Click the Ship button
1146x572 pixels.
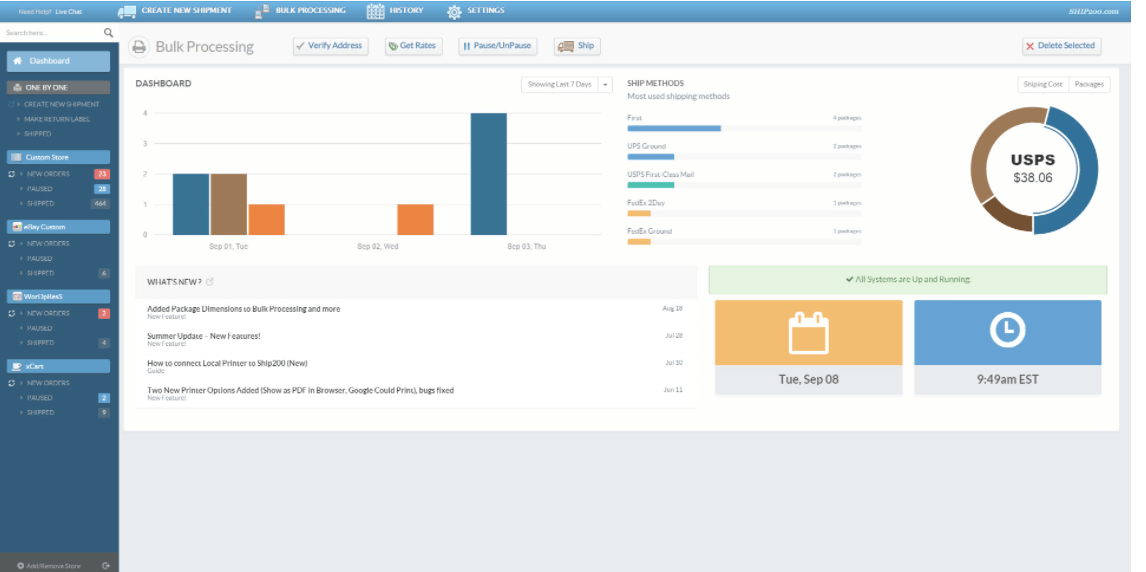click(x=577, y=46)
